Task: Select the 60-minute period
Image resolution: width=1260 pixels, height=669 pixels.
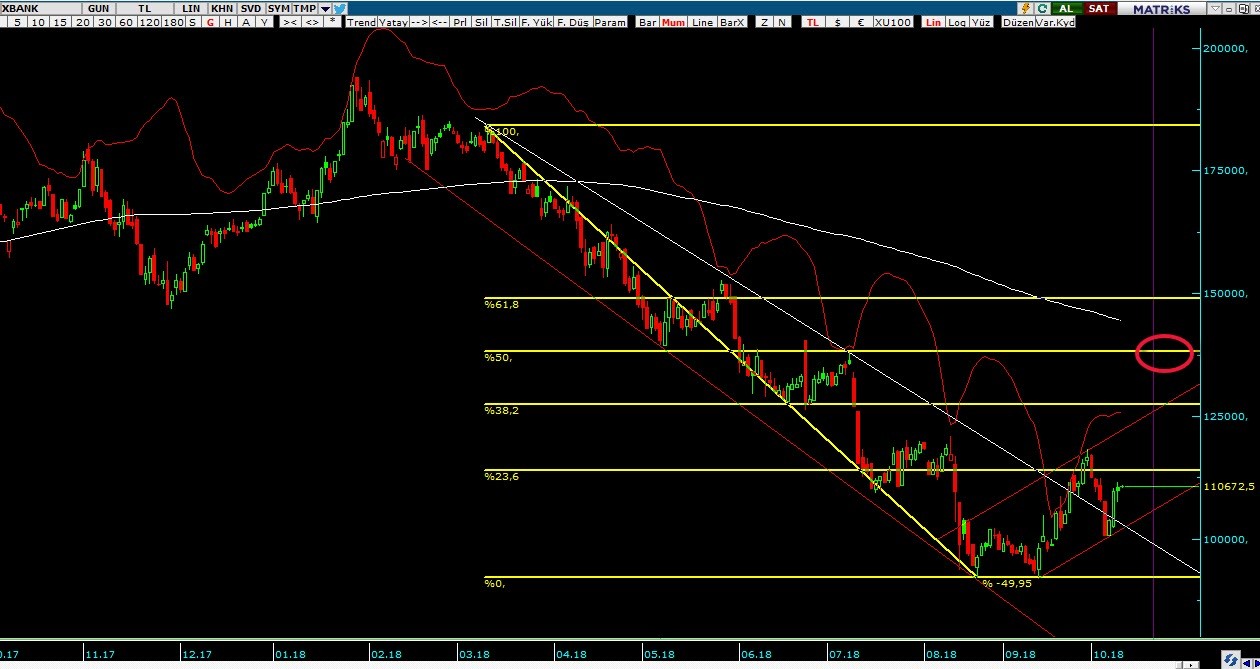Action: (126, 22)
